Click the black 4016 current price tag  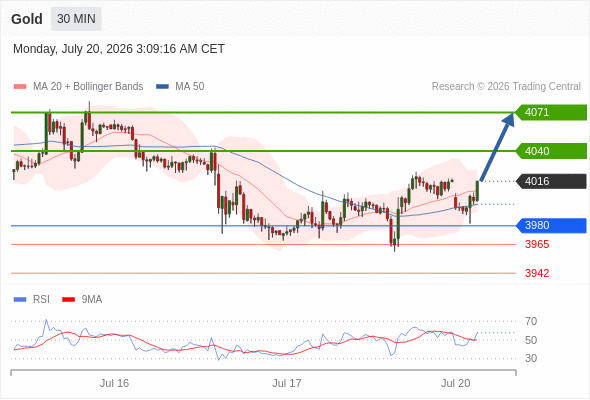tap(550, 181)
